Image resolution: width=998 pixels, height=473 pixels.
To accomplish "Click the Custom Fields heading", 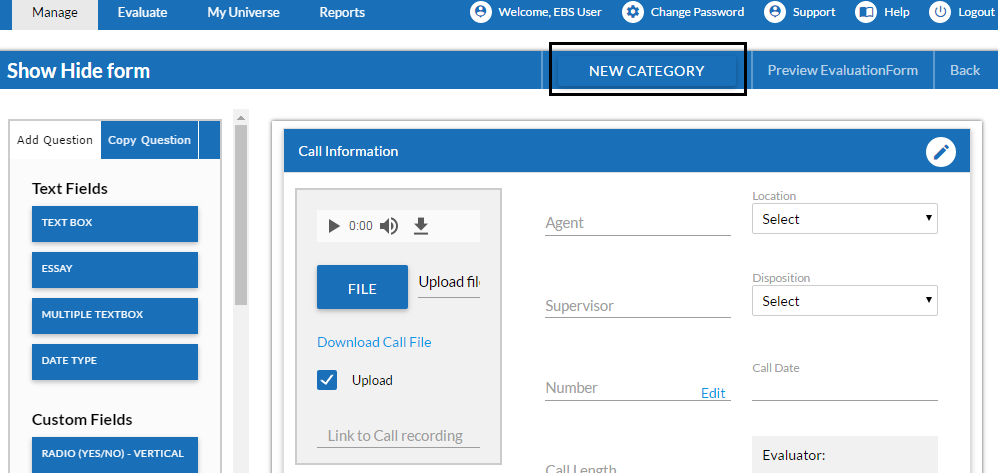I will [x=82, y=420].
